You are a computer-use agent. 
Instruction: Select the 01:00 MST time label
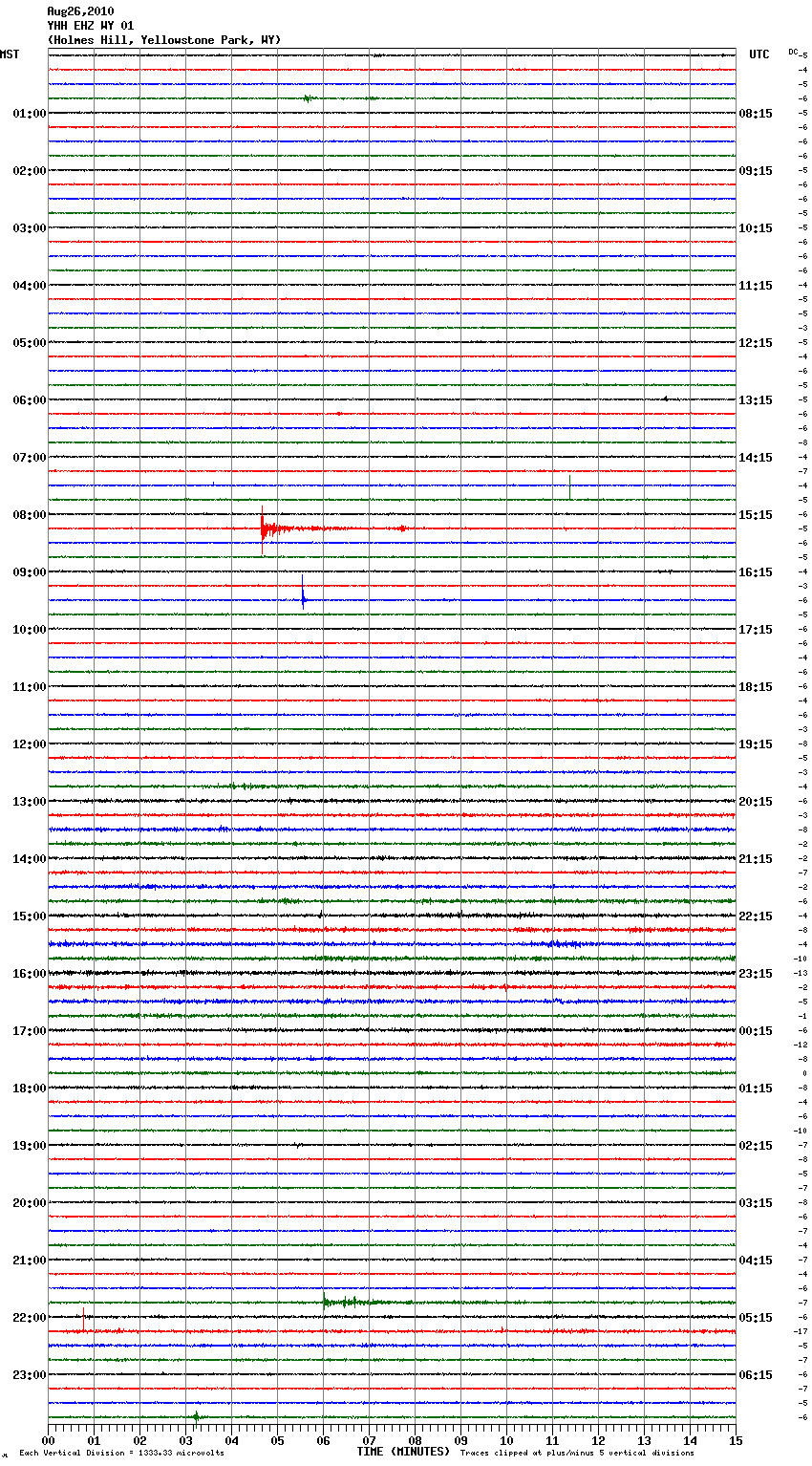[x=30, y=114]
